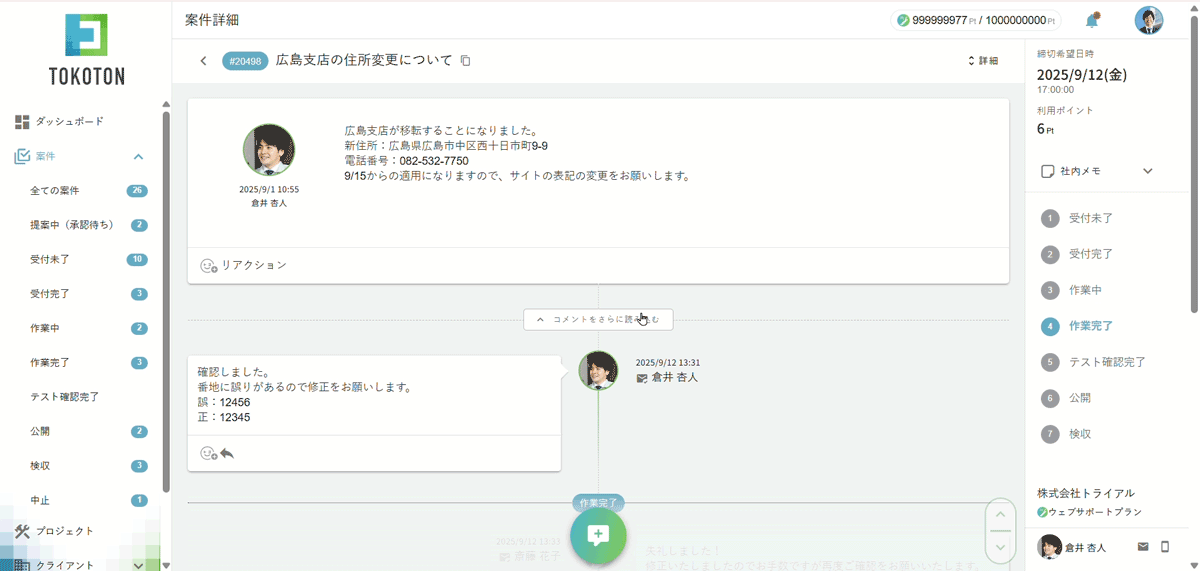Toggle the 詳細 expander
1200x571 pixels.
pyautogui.click(x=983, y=61)
